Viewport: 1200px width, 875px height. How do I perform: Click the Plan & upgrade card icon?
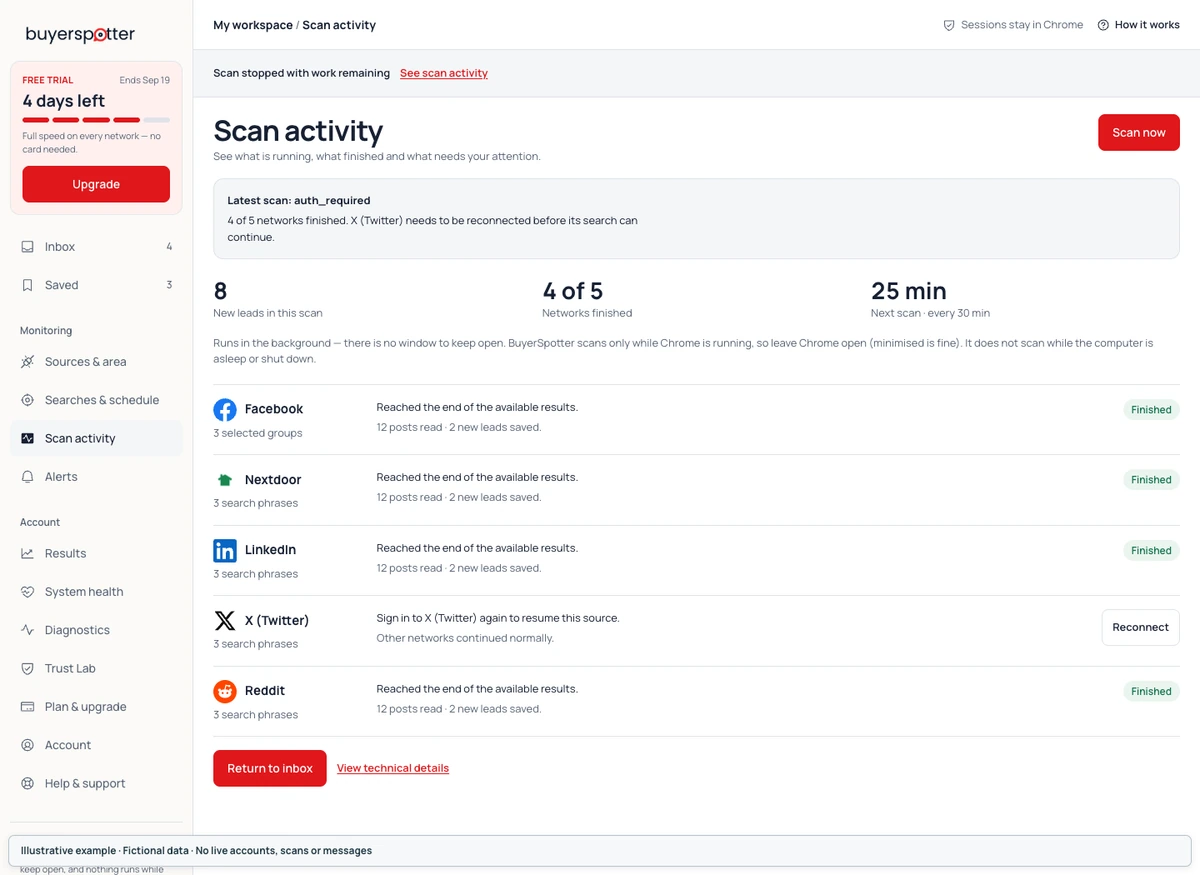pos(28,707)
